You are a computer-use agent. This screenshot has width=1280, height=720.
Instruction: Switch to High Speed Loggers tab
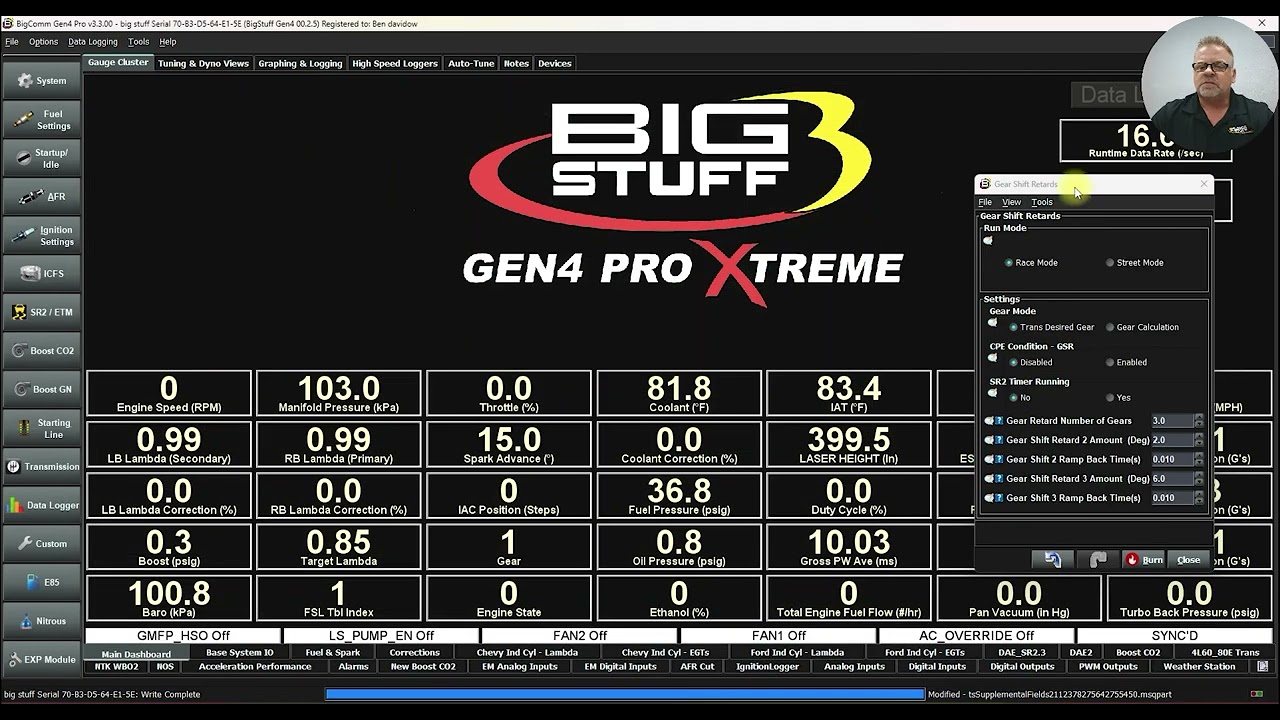click(395, 63)
